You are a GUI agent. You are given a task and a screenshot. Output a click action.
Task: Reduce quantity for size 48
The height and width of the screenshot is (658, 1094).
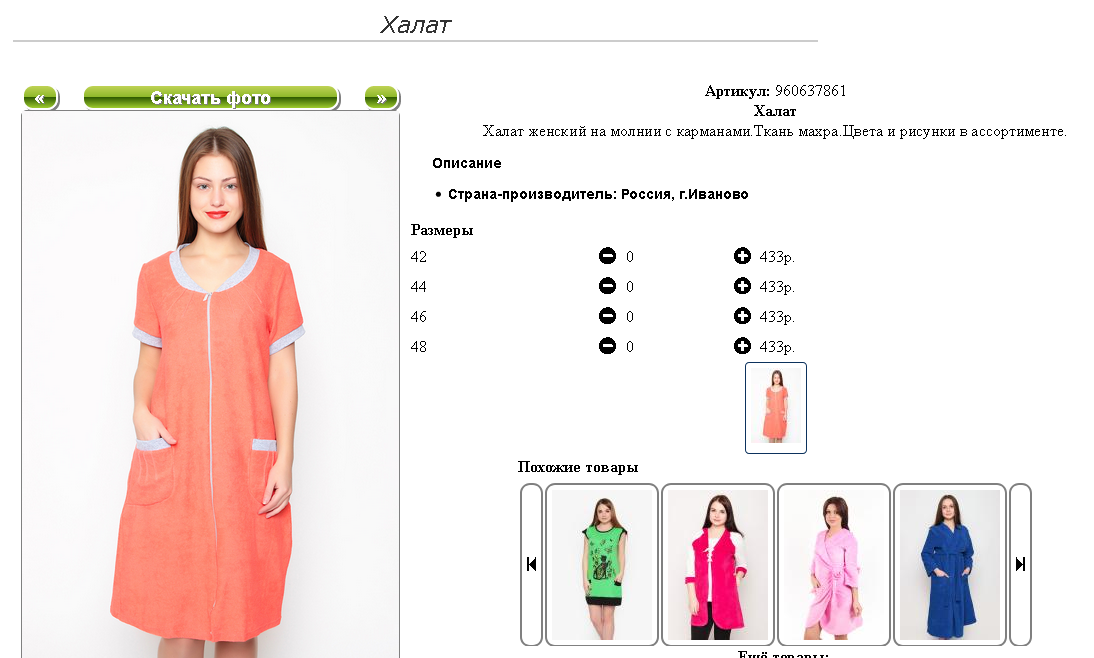click(x=607, y=346)
